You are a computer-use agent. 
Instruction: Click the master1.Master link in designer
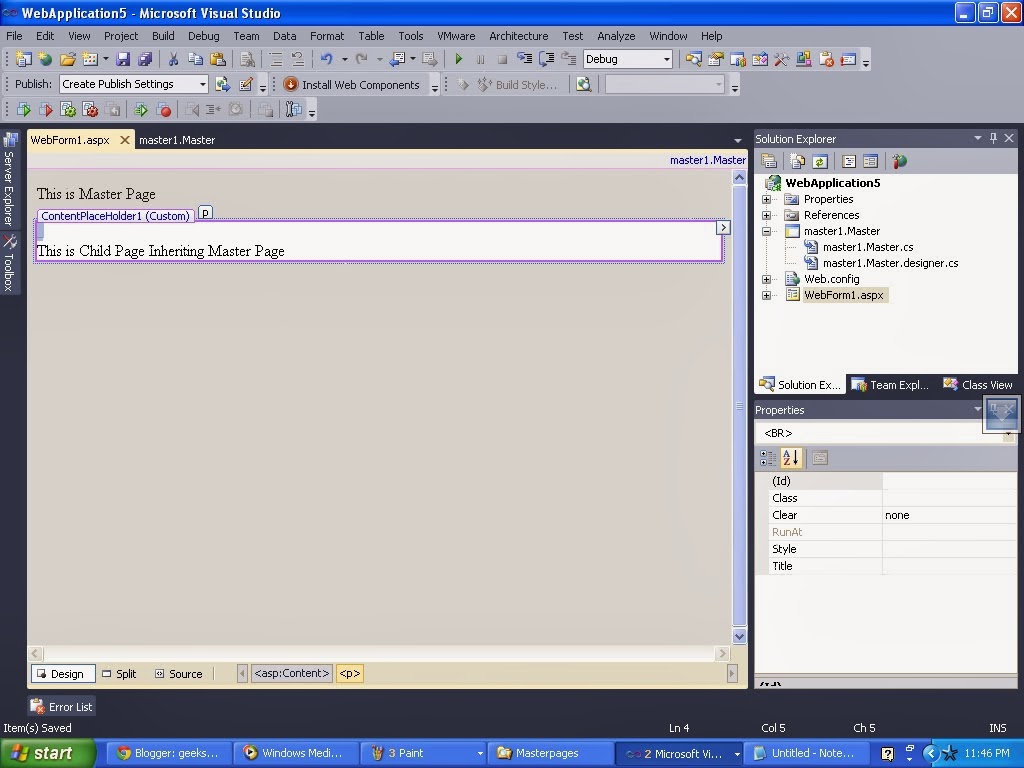(707, 160)
